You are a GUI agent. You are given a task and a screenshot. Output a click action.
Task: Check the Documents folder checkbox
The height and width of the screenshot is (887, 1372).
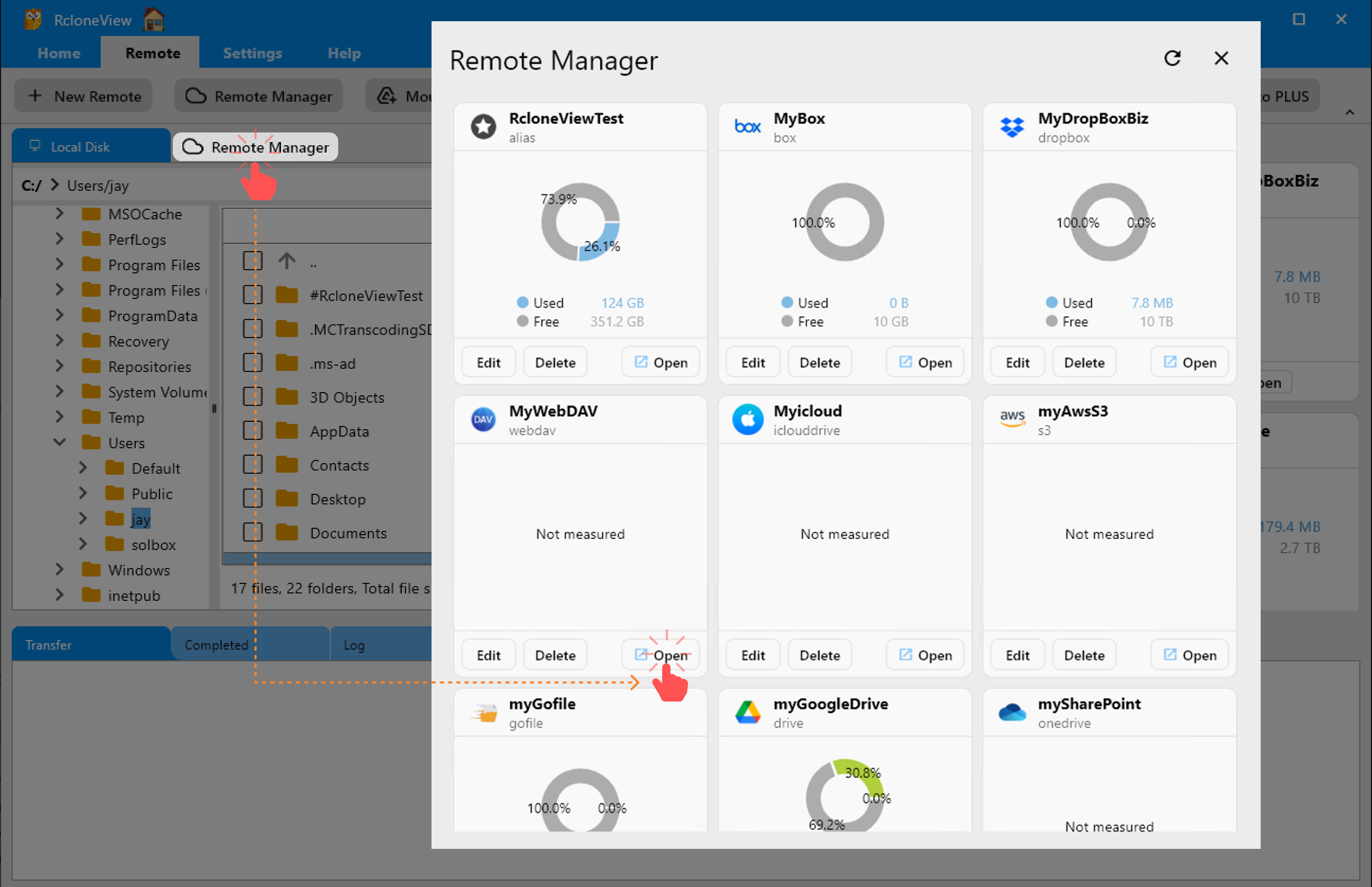(x=252, y=532)
